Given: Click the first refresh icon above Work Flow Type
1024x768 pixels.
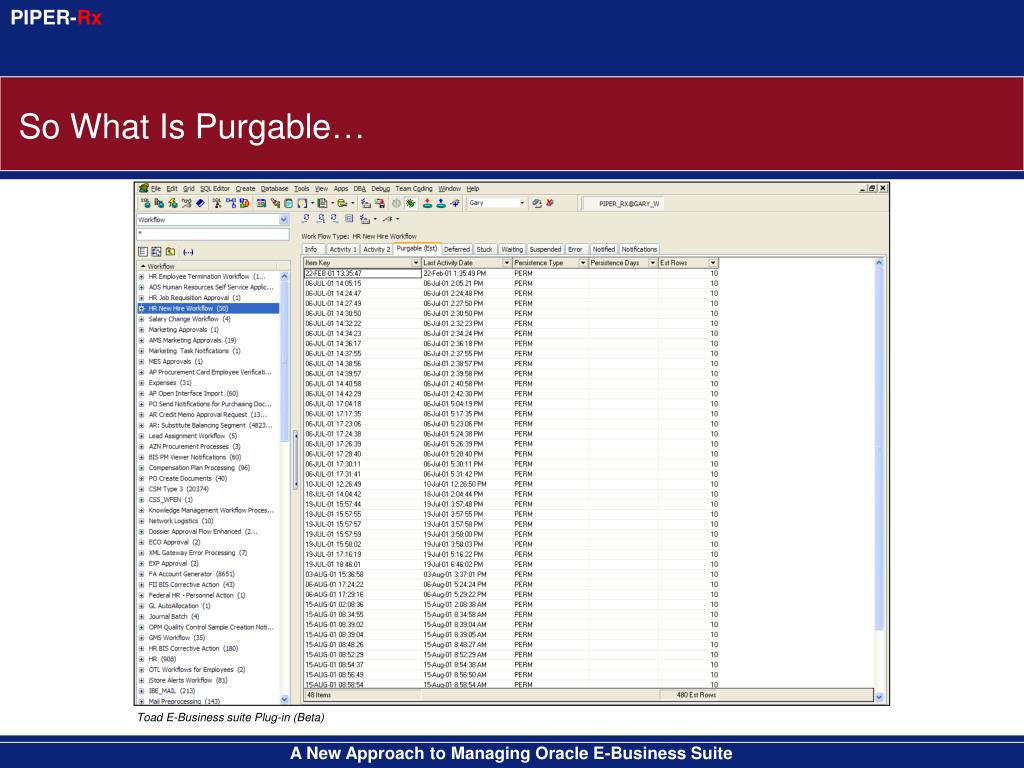Looking at the screenshot, I should tap(306, 219).
